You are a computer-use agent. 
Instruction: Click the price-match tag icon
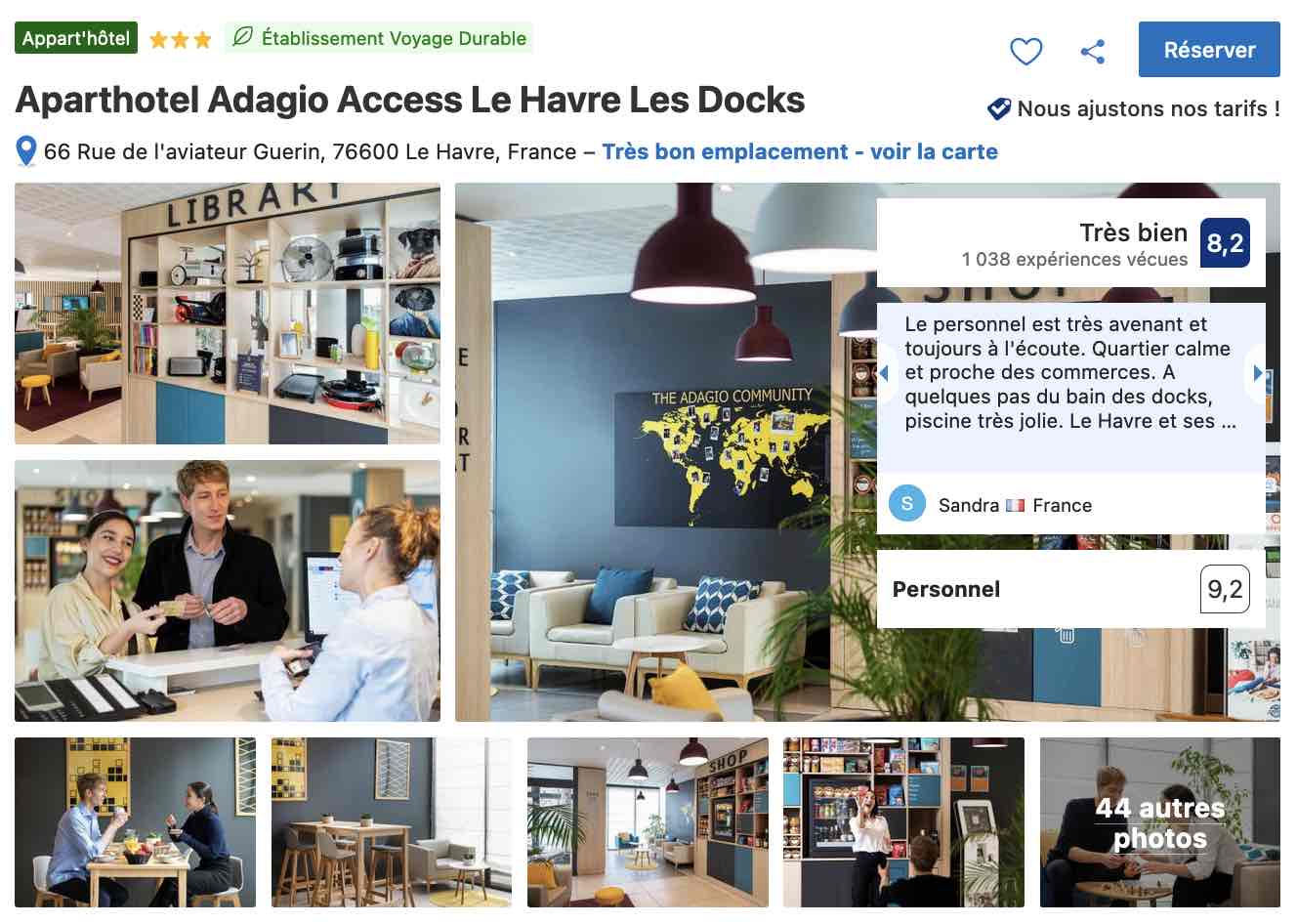pyautogui.click(x=998, y=108)
